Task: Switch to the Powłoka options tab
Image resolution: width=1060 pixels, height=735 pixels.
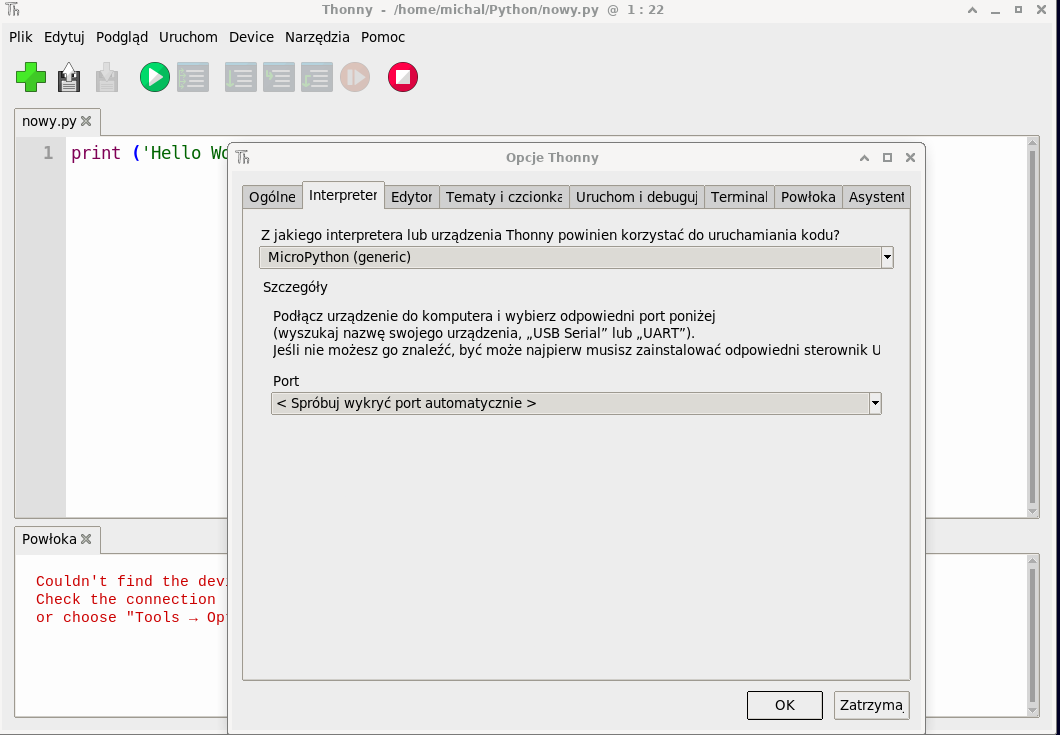Action: click(x=809, y=197)
